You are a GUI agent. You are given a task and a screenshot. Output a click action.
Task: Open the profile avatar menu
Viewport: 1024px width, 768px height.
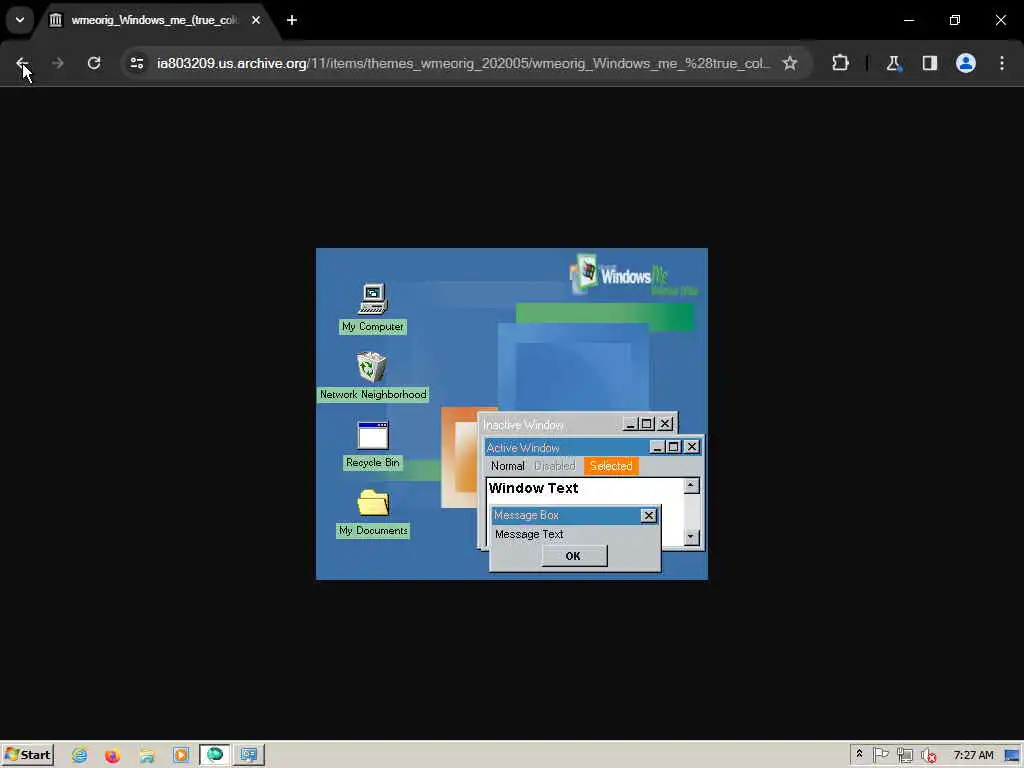(965, 63)
